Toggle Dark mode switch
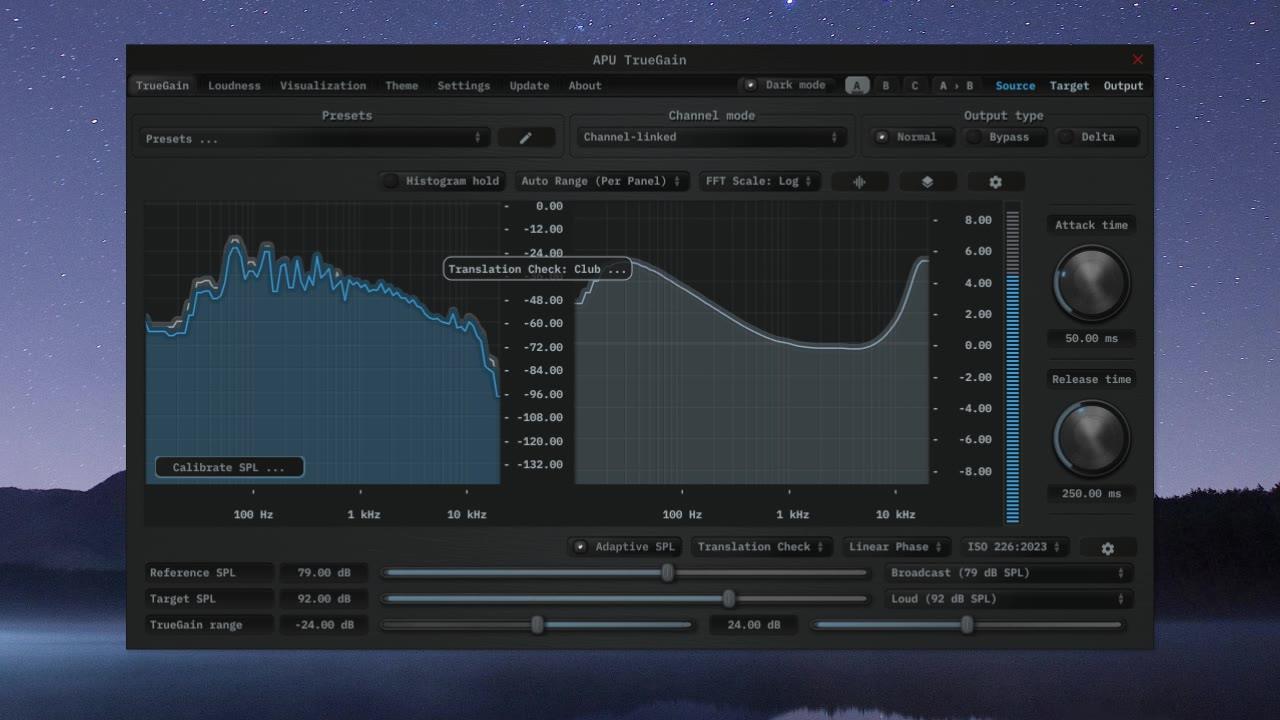1280x720 pixels. [785, 85]
